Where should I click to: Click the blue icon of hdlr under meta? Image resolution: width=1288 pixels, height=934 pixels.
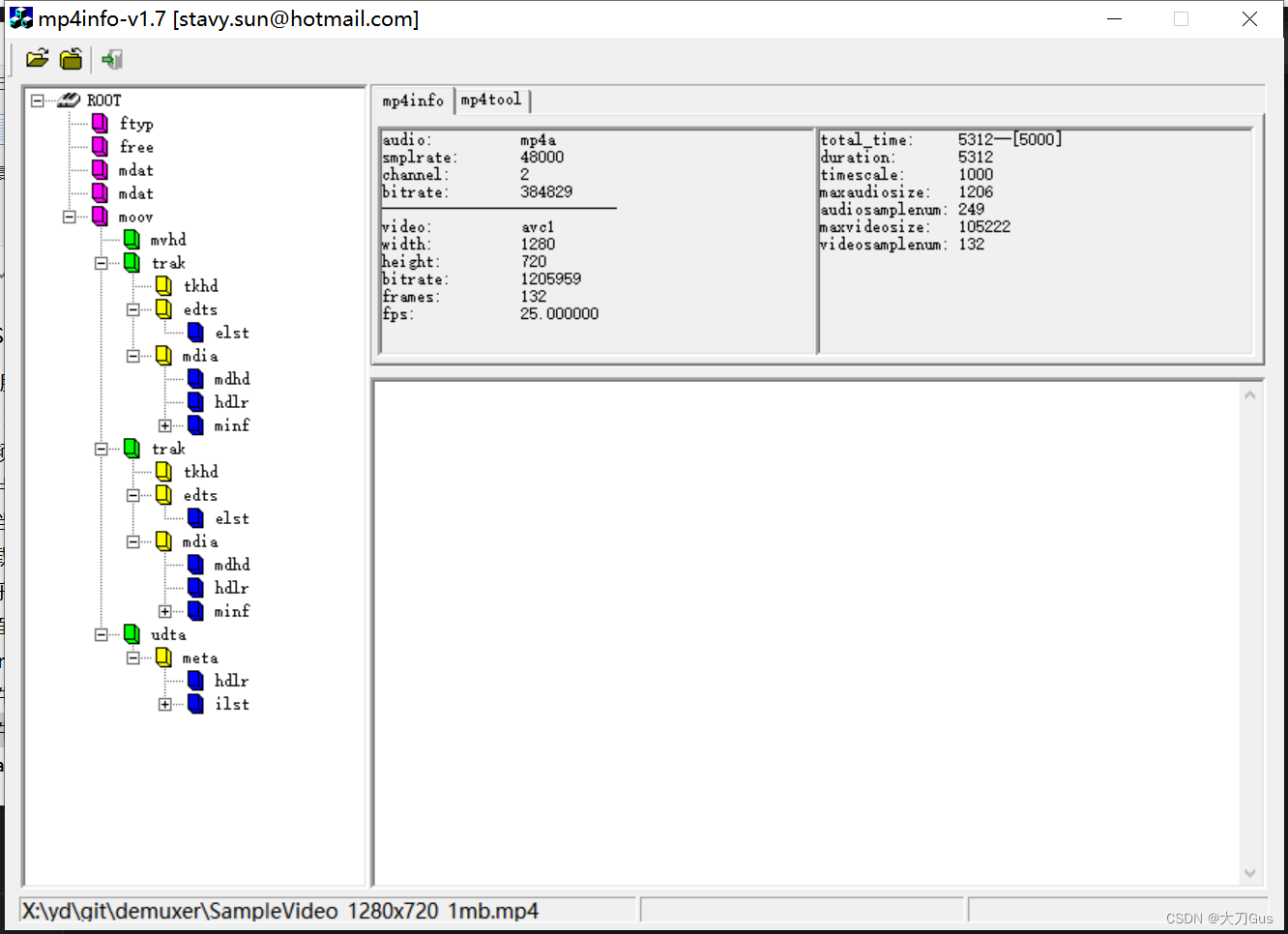195,680
